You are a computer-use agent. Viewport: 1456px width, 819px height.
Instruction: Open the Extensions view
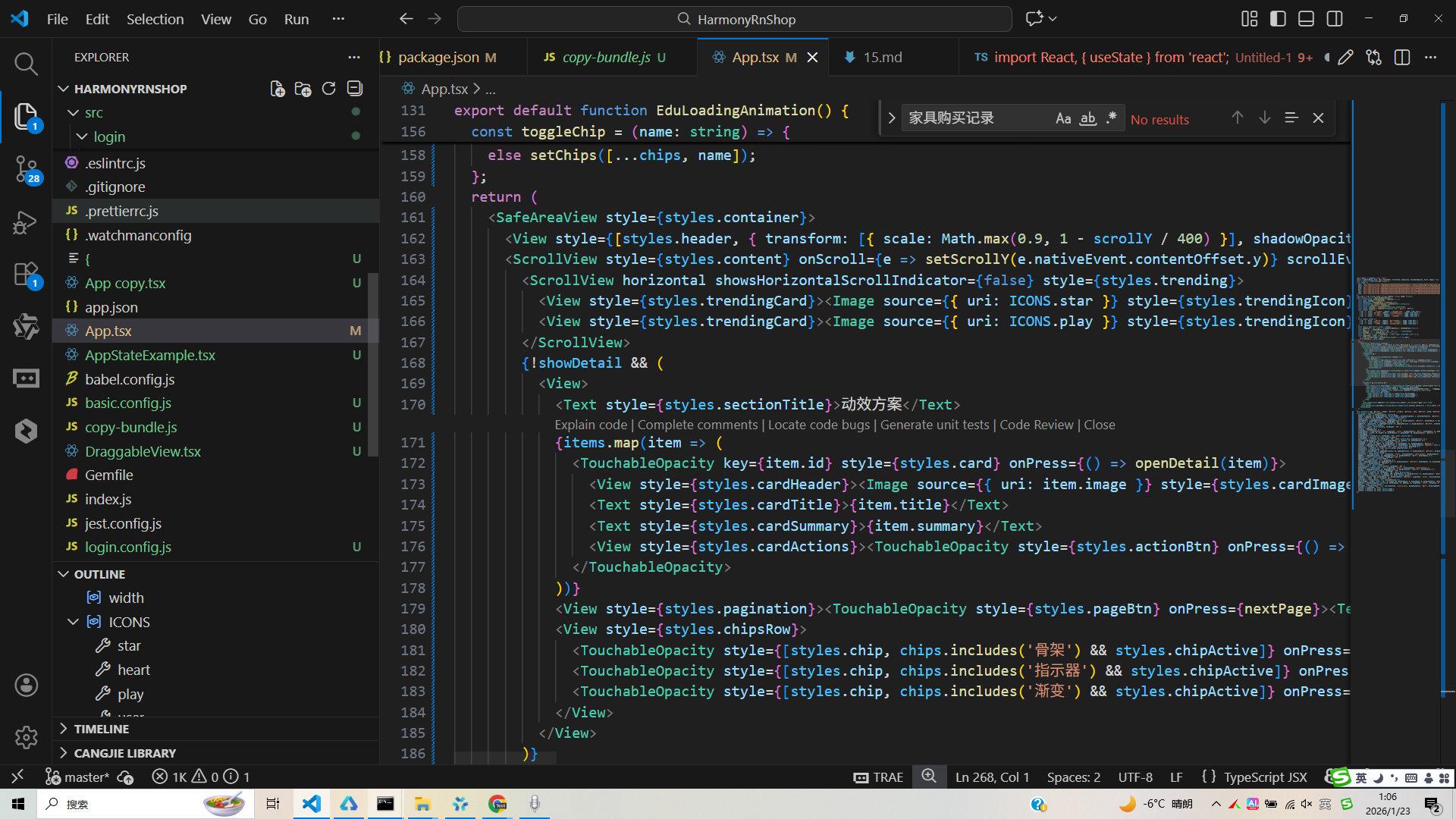pos(26,275)
